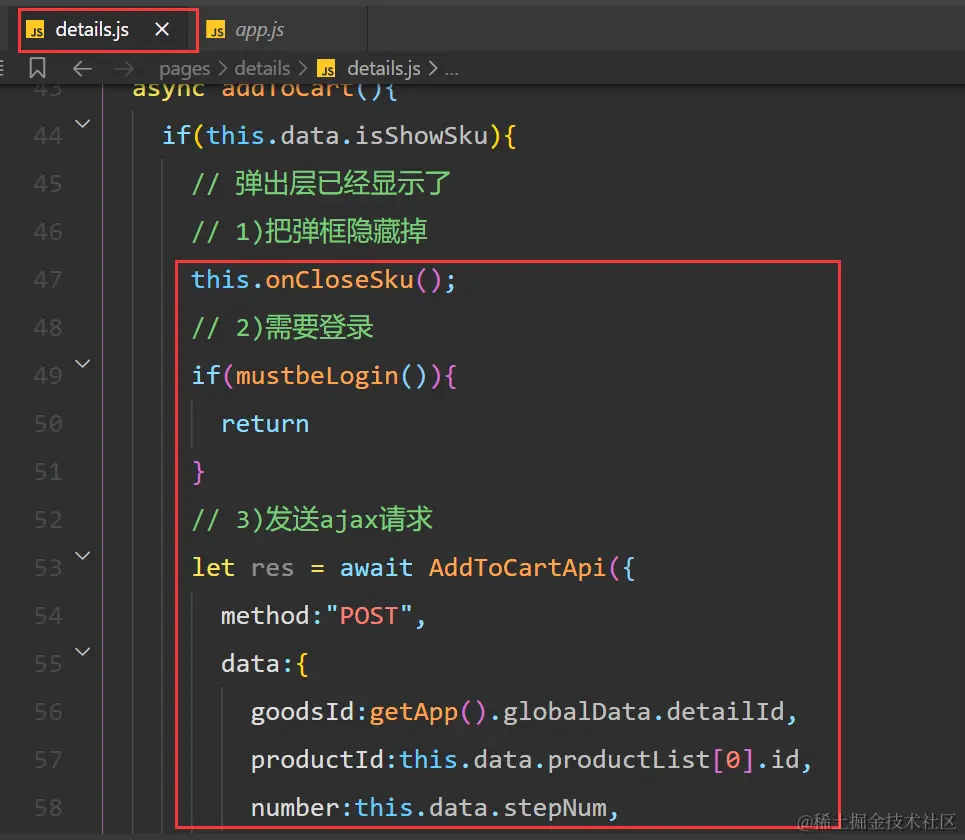Click the breadcrumb ellipsis after details.js
Screen dimensions: 965x840
coord(452,70)
